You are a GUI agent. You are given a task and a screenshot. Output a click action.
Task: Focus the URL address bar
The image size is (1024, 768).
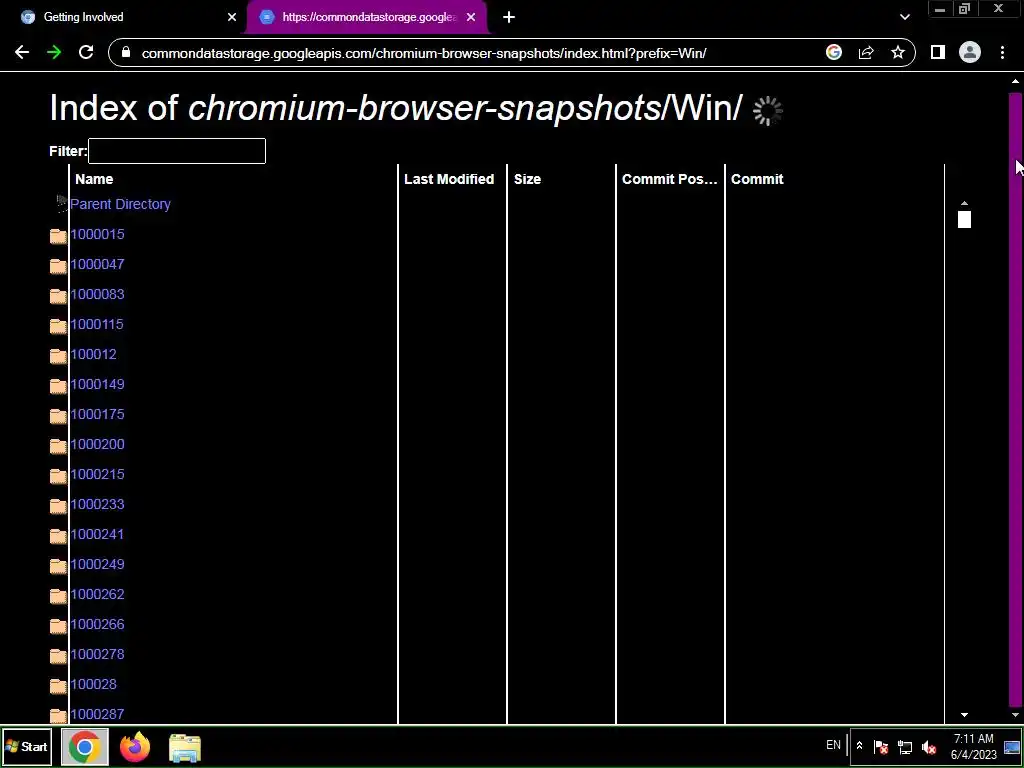click(x=423, y=53)
